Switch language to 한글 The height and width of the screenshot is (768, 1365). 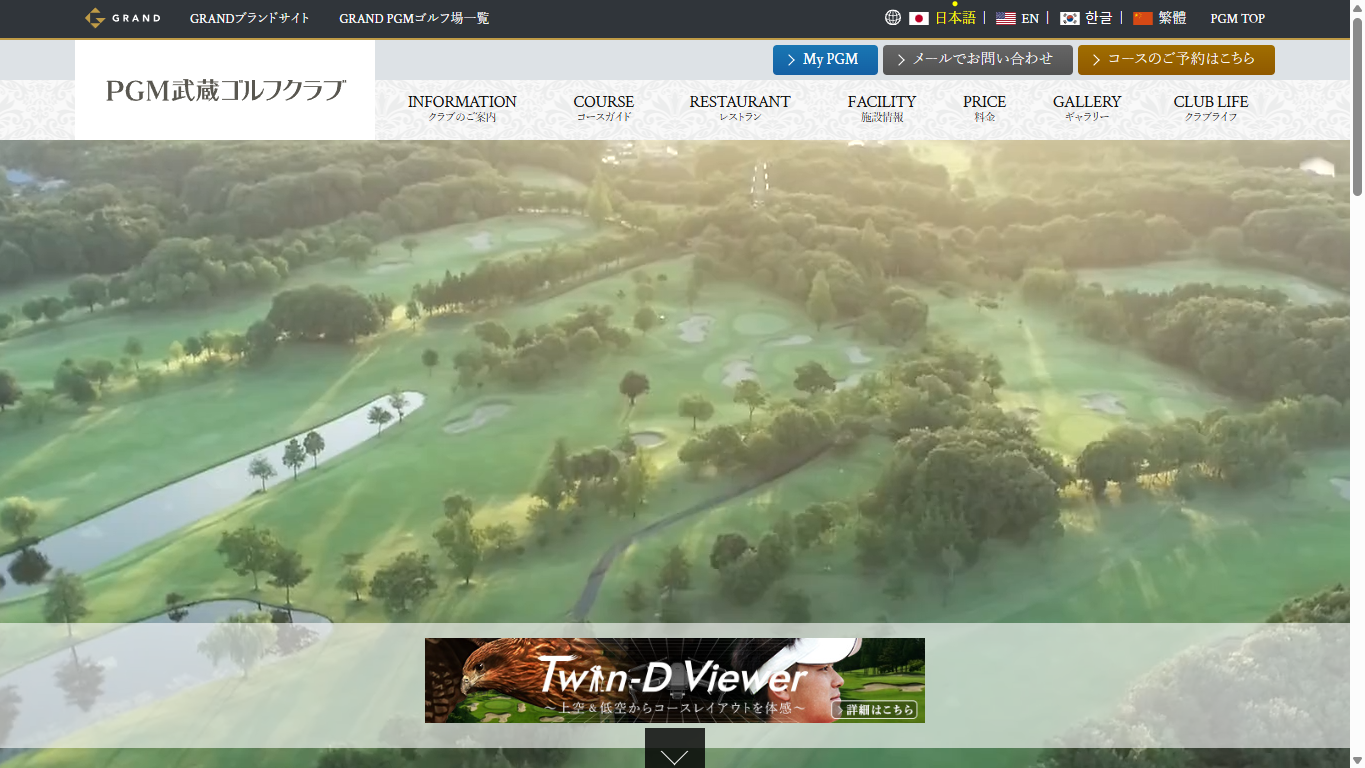pyautogui.click(x=1098, y=18)
